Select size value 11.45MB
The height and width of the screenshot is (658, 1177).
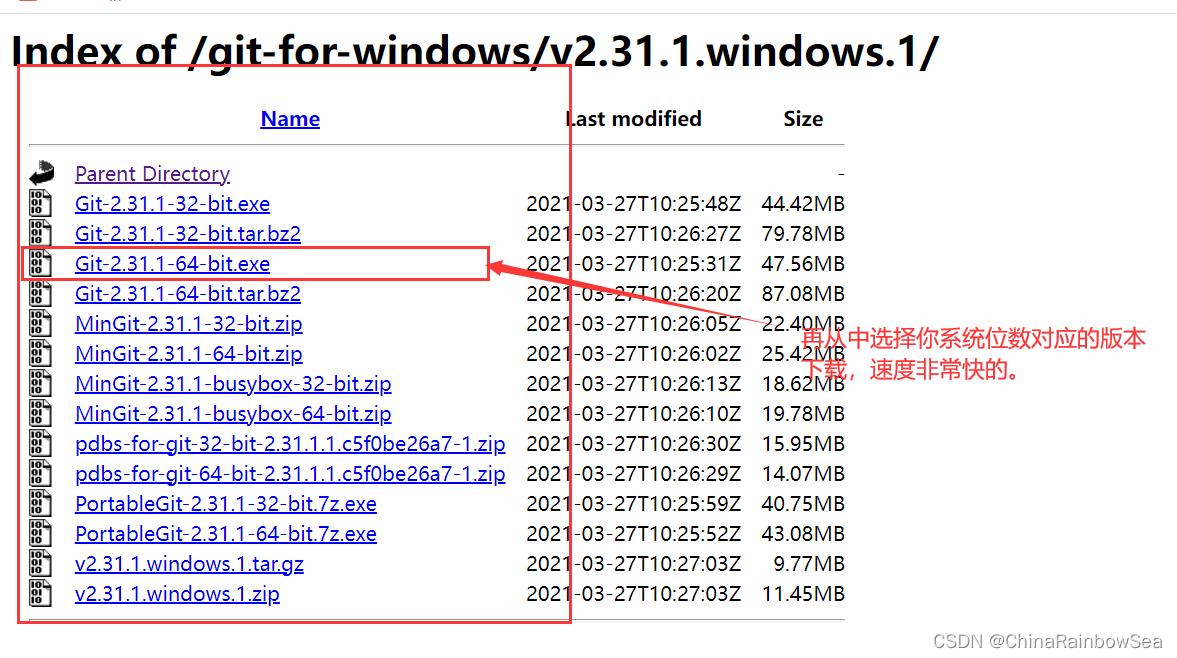click(x=802, y=593)
